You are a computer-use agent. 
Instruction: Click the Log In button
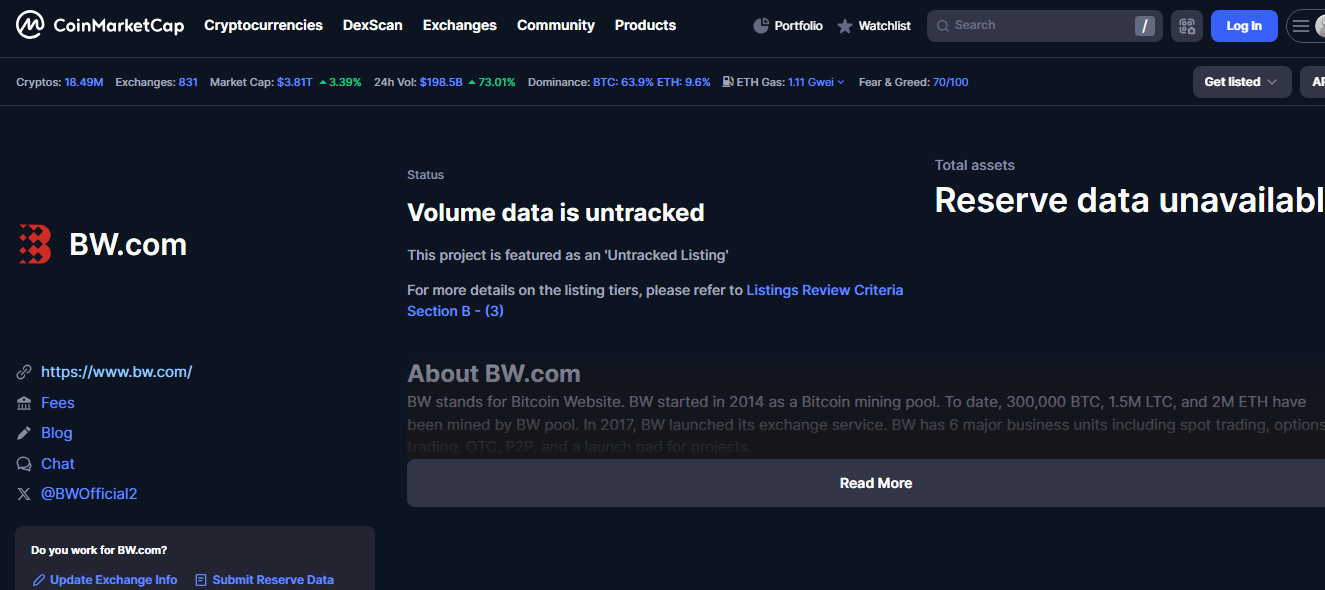coord(1244,26)
